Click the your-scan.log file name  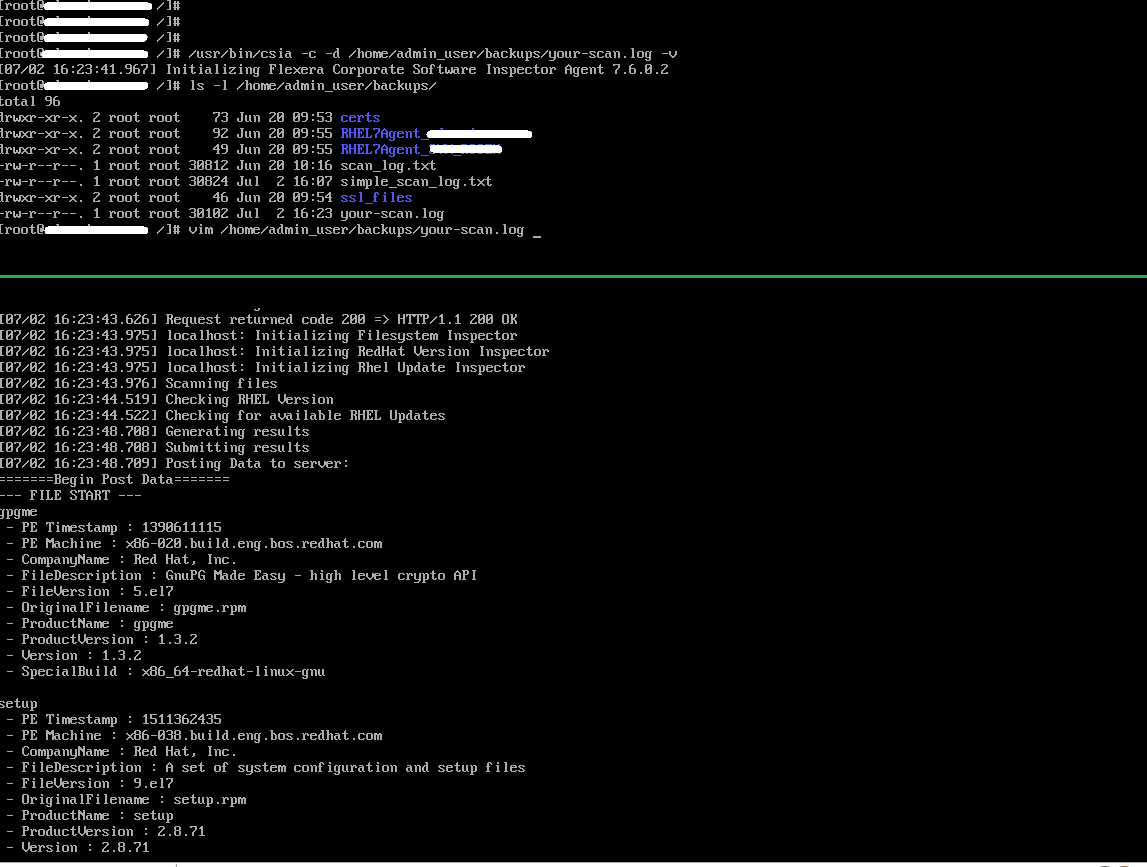pyautogui.click(x=392, y=213)
